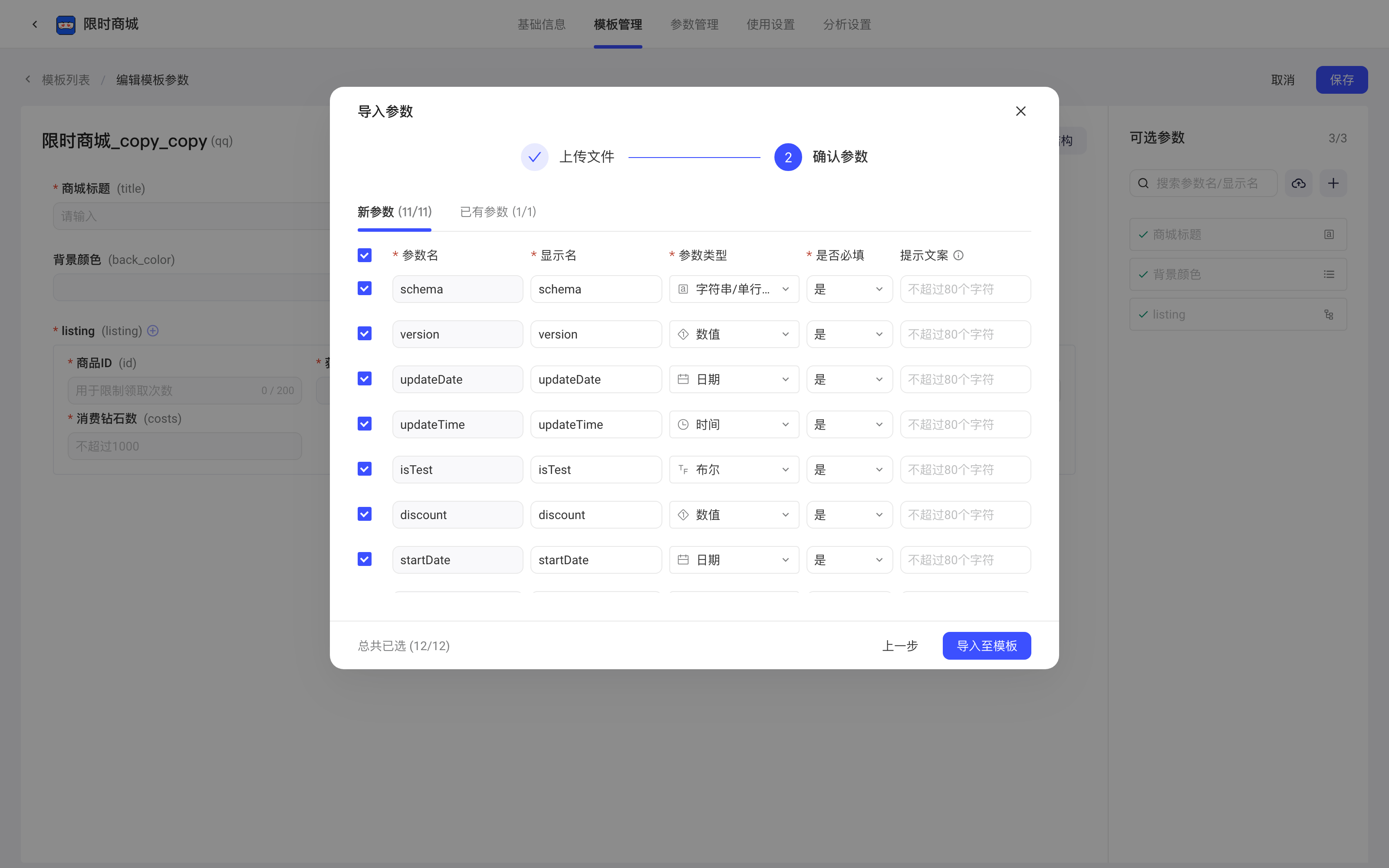Click the 上一步 button
The image size is (1389, 868).
pos(900,646)
